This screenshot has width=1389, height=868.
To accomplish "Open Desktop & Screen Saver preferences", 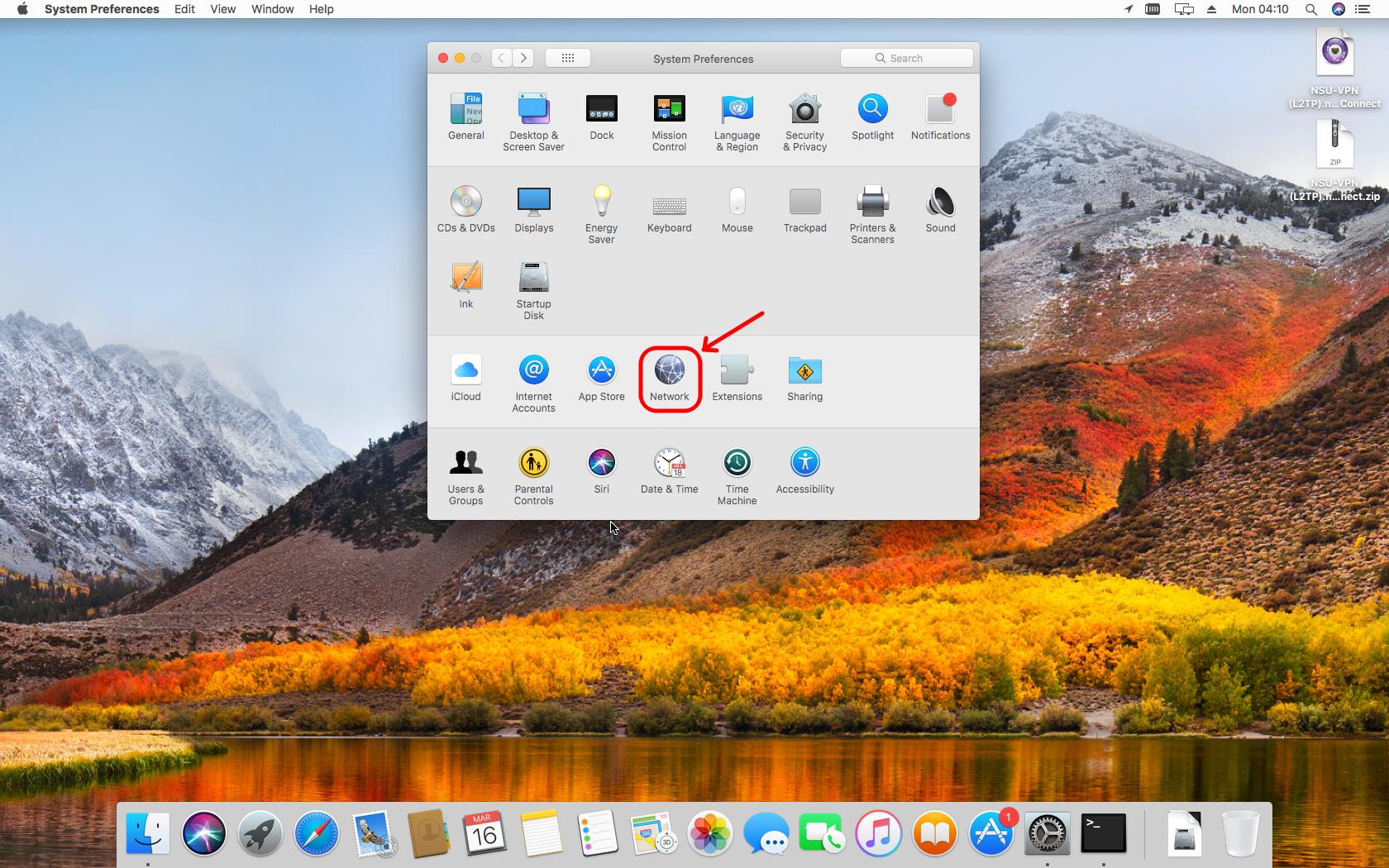I will tap(533, 122).
